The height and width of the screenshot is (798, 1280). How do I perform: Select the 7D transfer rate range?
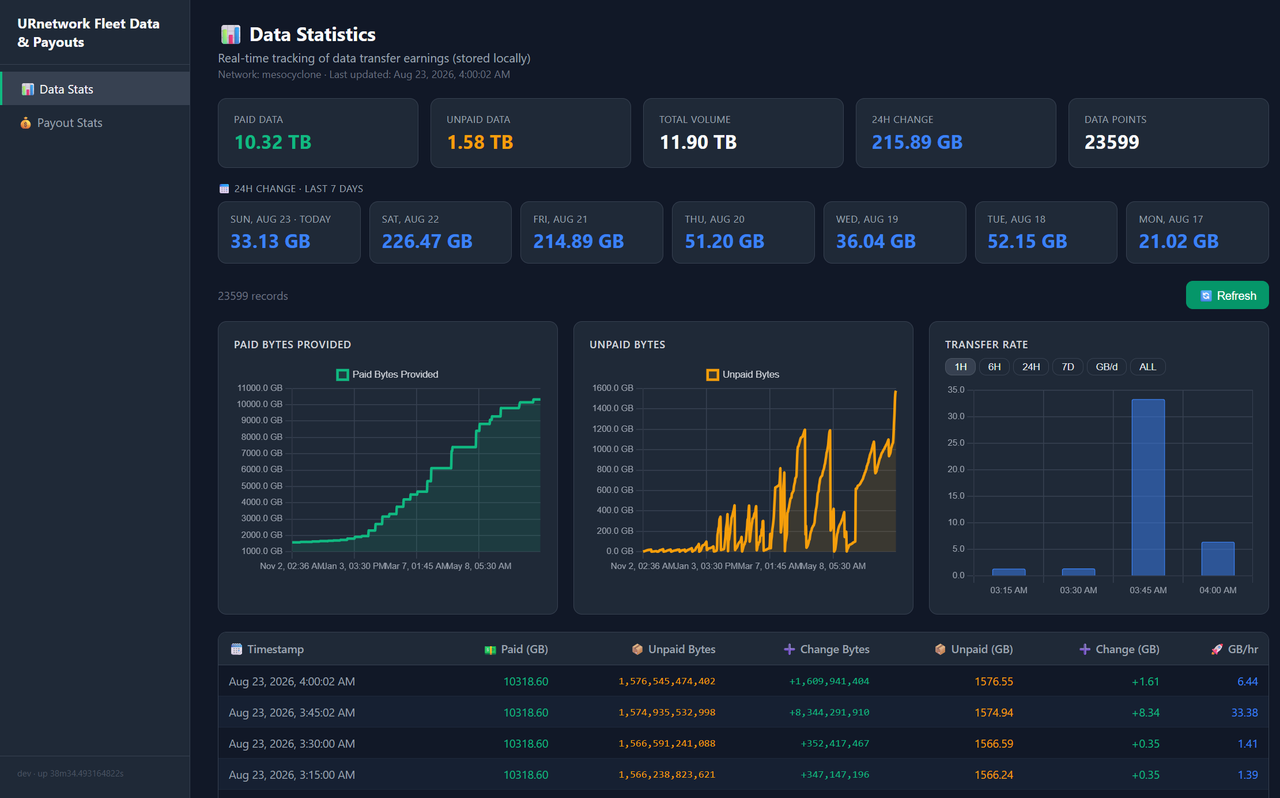click(x=1067, y=367)
